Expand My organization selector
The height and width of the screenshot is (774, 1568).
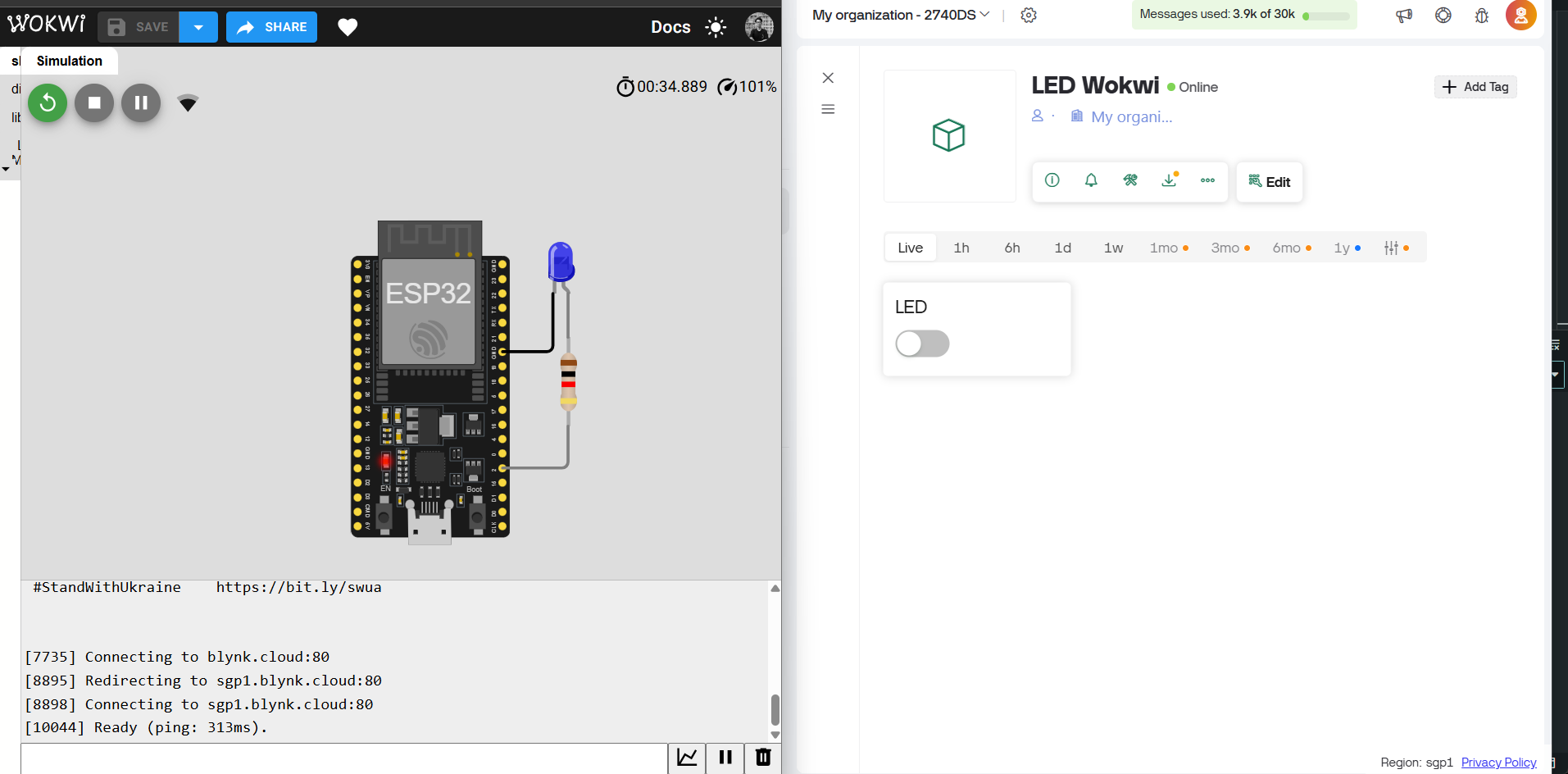[901, 15]
